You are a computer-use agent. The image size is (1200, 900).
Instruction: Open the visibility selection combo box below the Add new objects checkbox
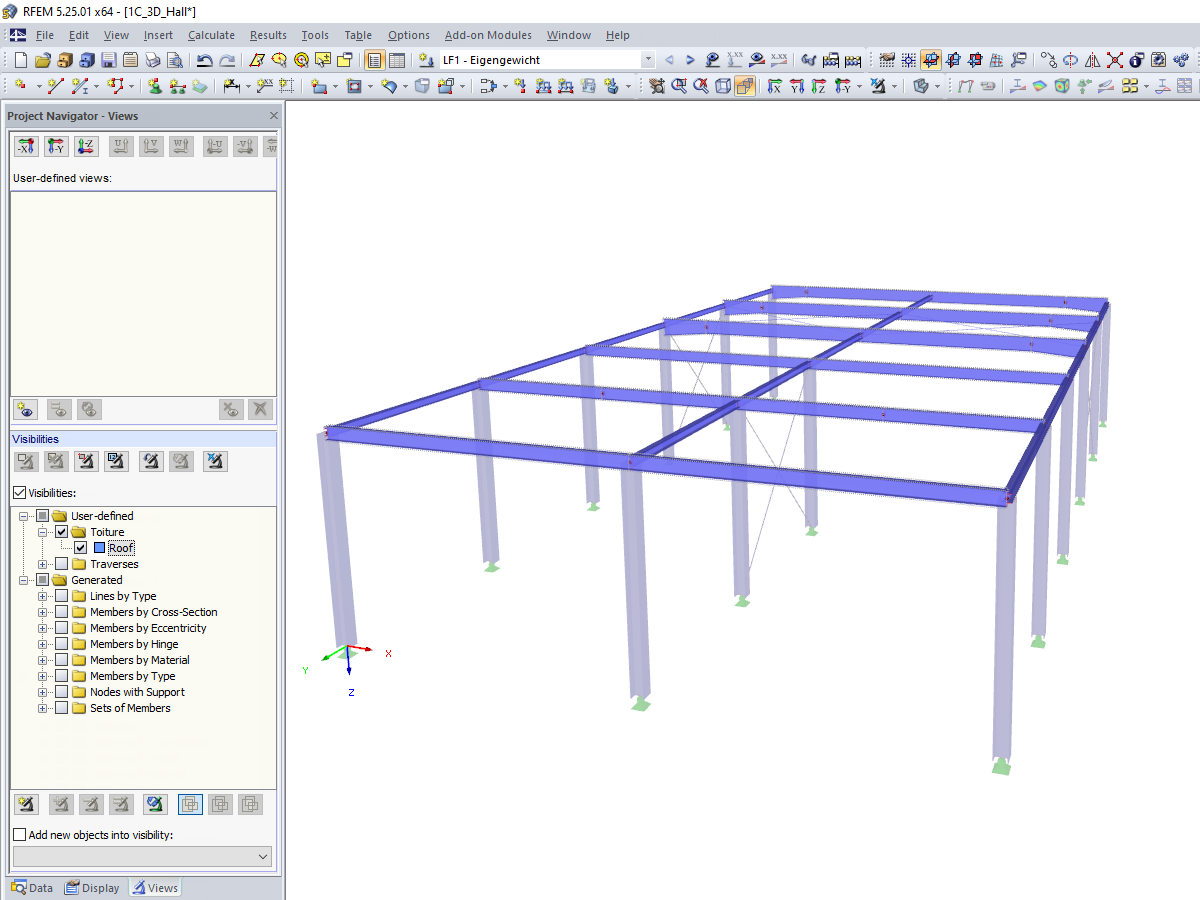[143, 857]
